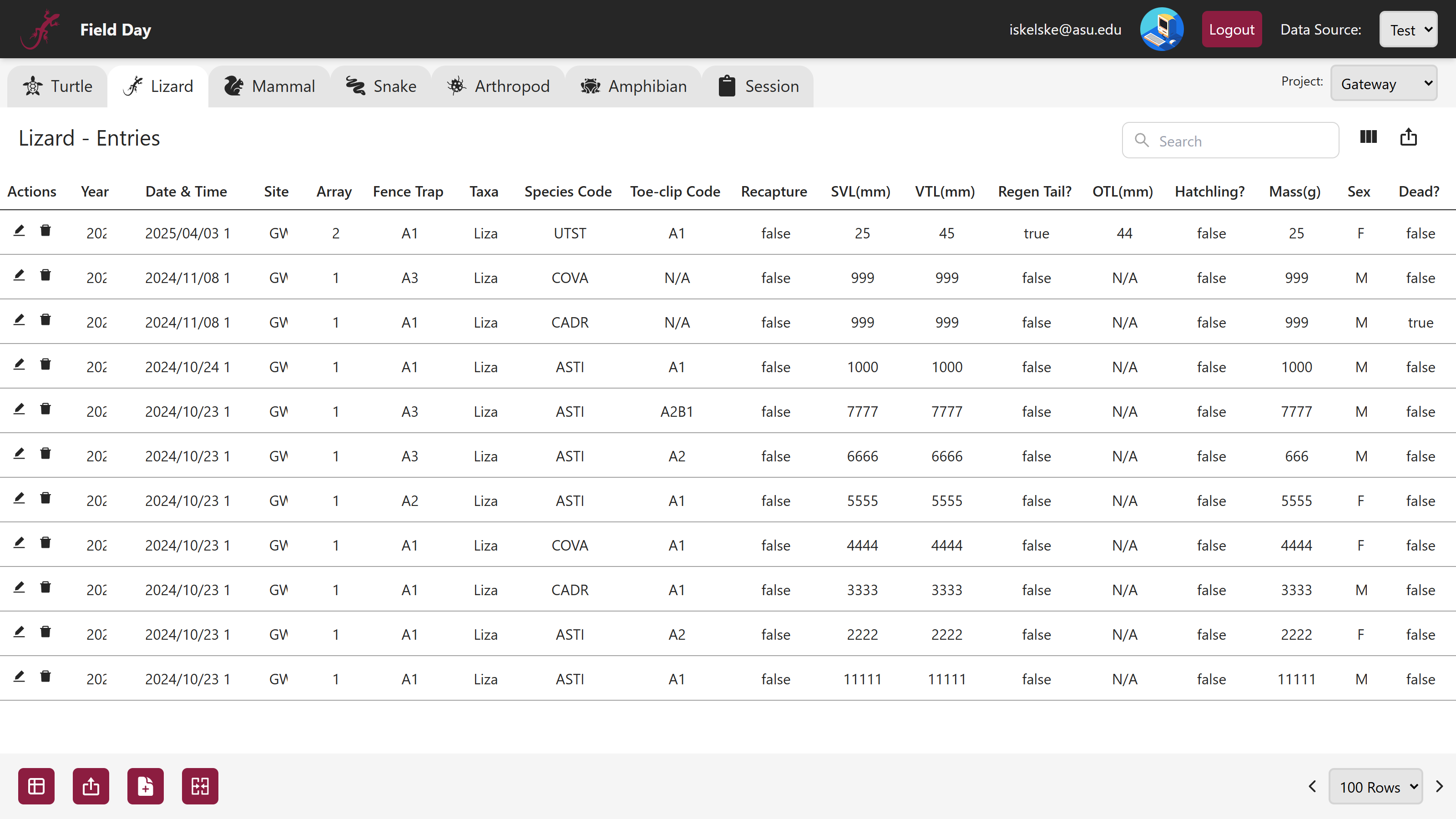Viewport: 1456px width, 819px height.
Task: Open the Session tab
Action: pos(758,86)
